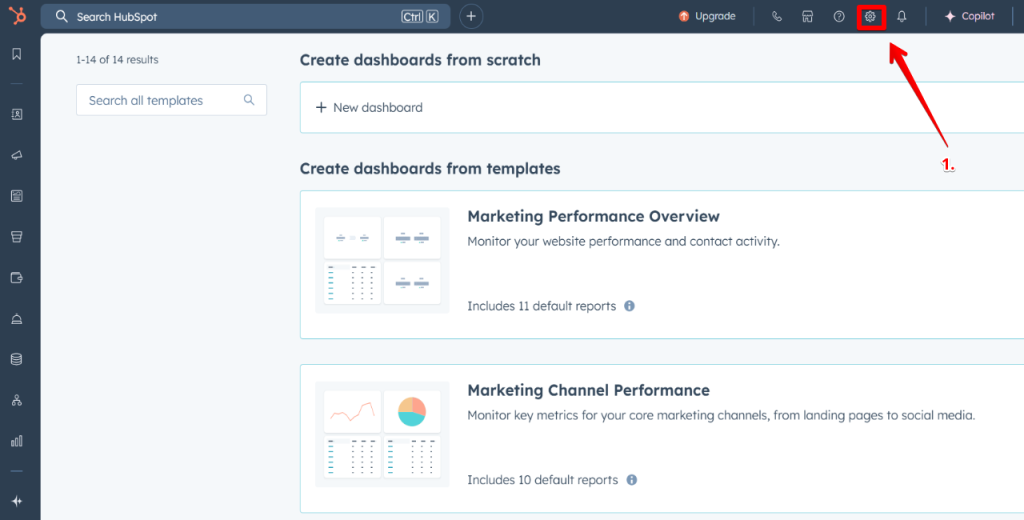
Task: Click the HubSpot sprocket logo
Action: pos(18,16)
